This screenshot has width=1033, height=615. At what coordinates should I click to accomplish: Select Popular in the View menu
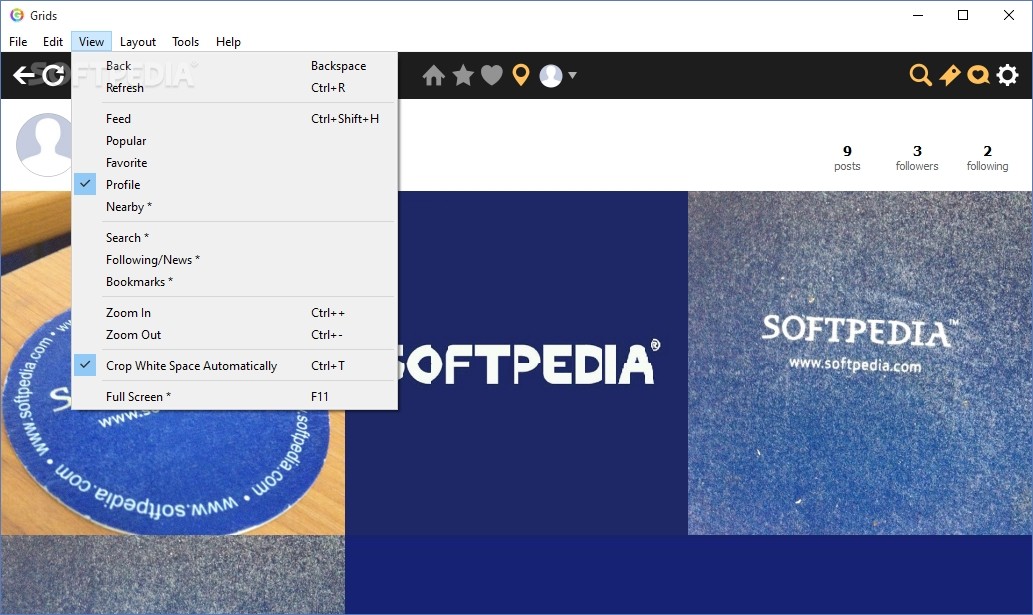[x=235, y=141]
